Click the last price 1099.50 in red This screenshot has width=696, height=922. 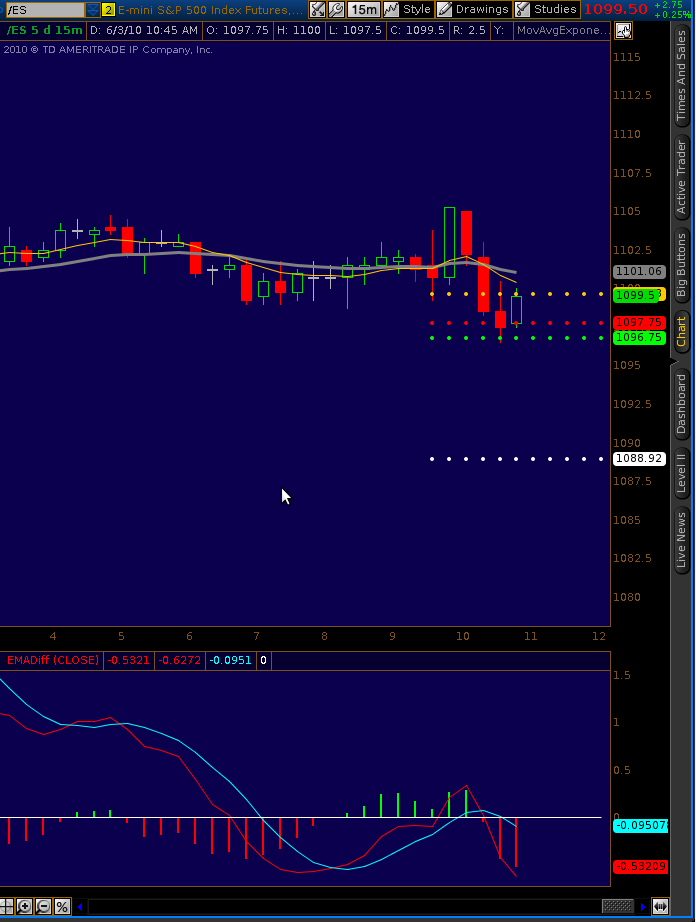pyautogui.click(x=615, y=9)
